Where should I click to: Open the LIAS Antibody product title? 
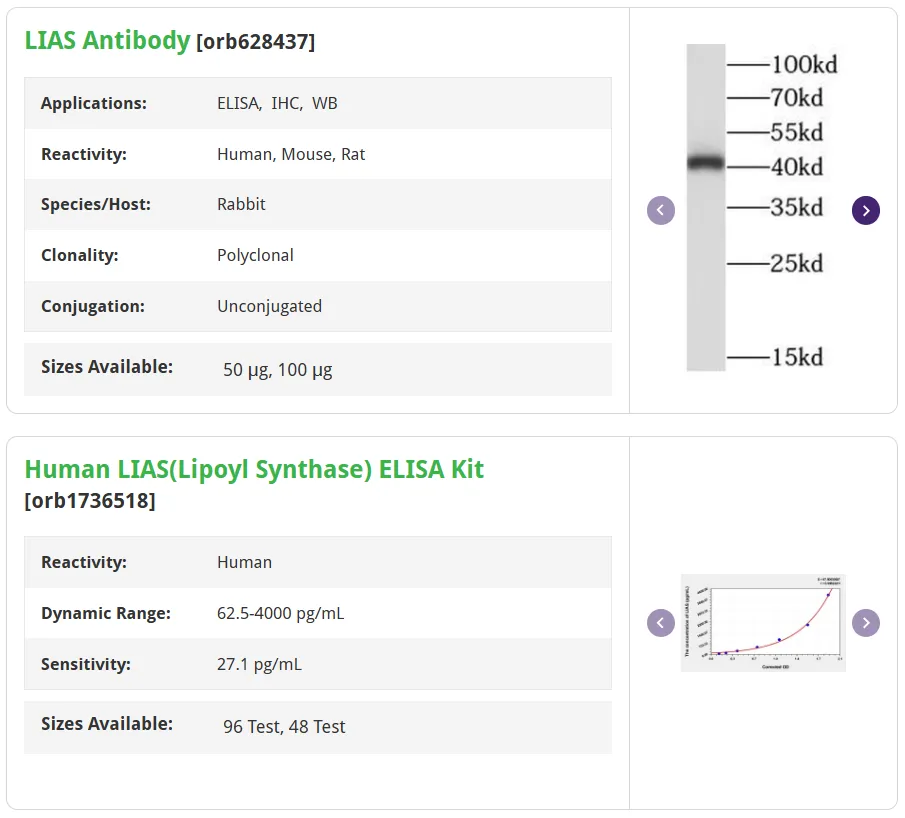click(x=107, y=40)
